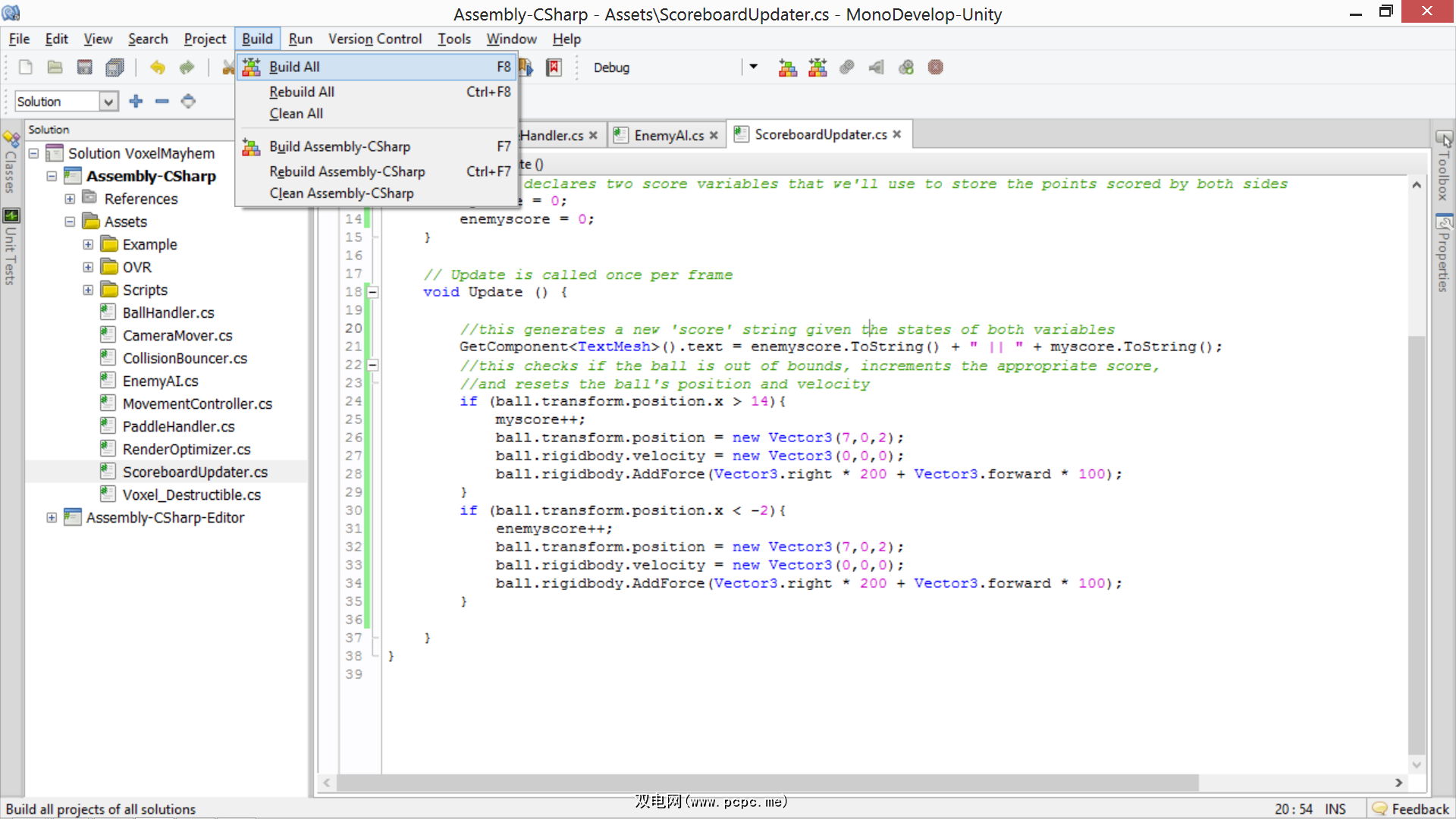Click the Feedback button in status bar
Image resolution: width=1456 pixels, height=819 pixels.
(1410, 808)
